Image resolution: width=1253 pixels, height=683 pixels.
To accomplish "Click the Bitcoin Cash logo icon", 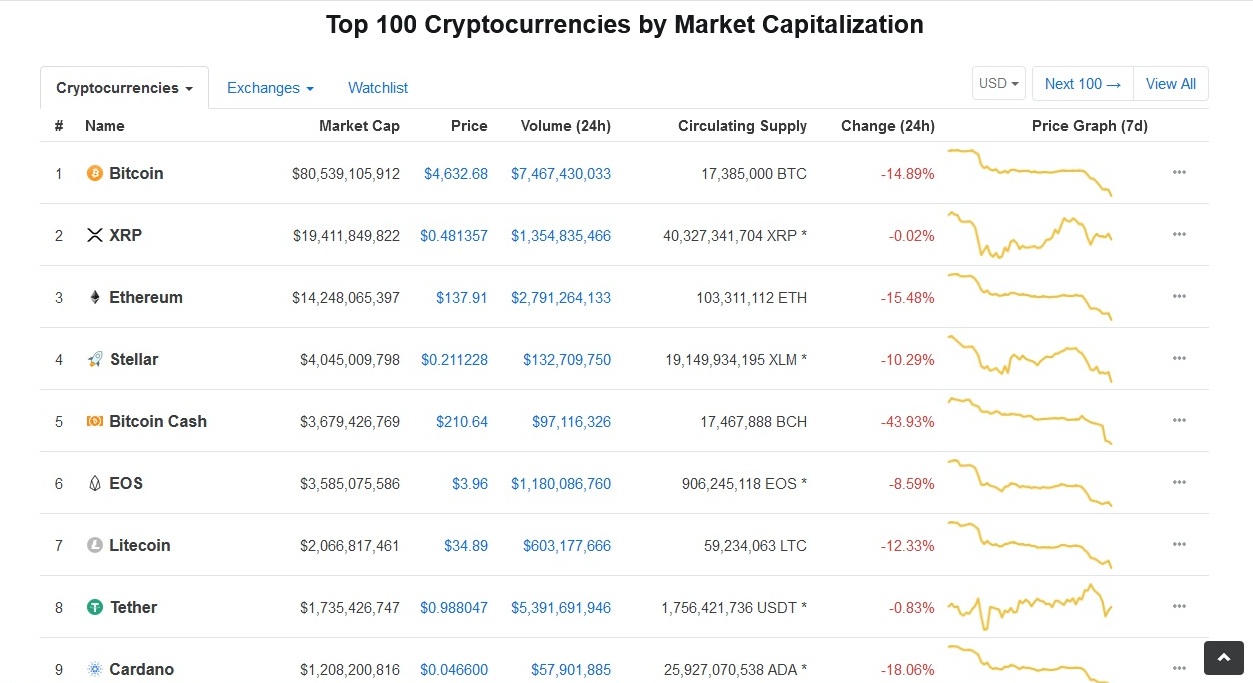I will 95,421.
